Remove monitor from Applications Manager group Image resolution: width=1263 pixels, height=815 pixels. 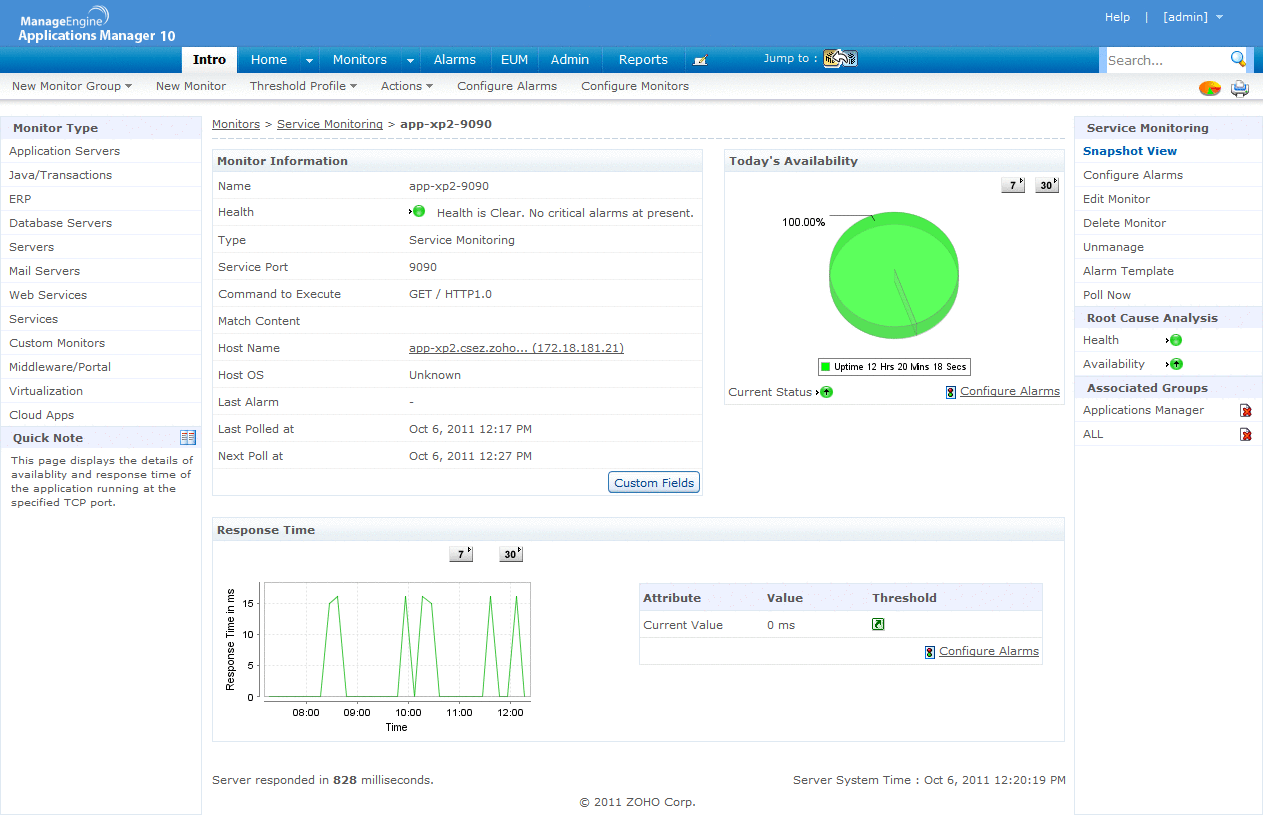1246,411
